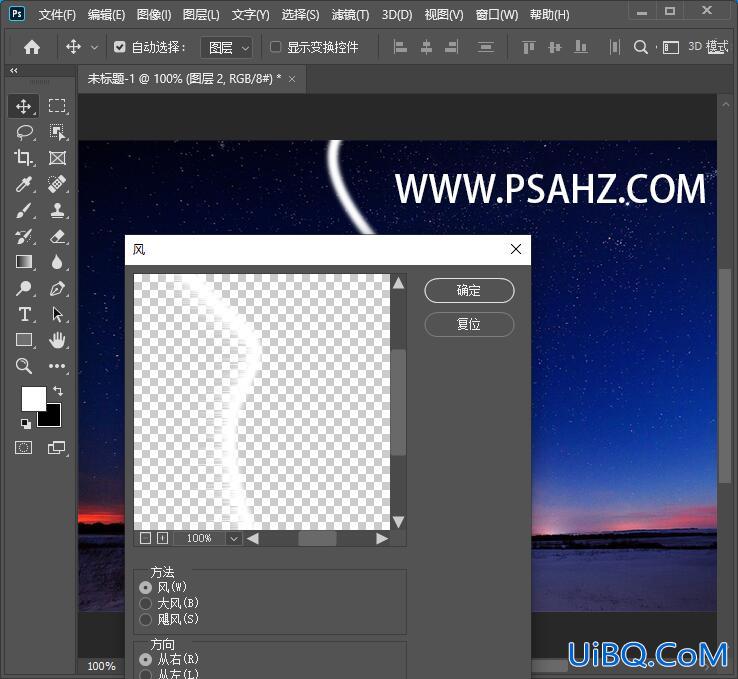Viewport: 738px width, 679px height.
Task: Align right edges in options bar
Action: click(x=451, y=47)
